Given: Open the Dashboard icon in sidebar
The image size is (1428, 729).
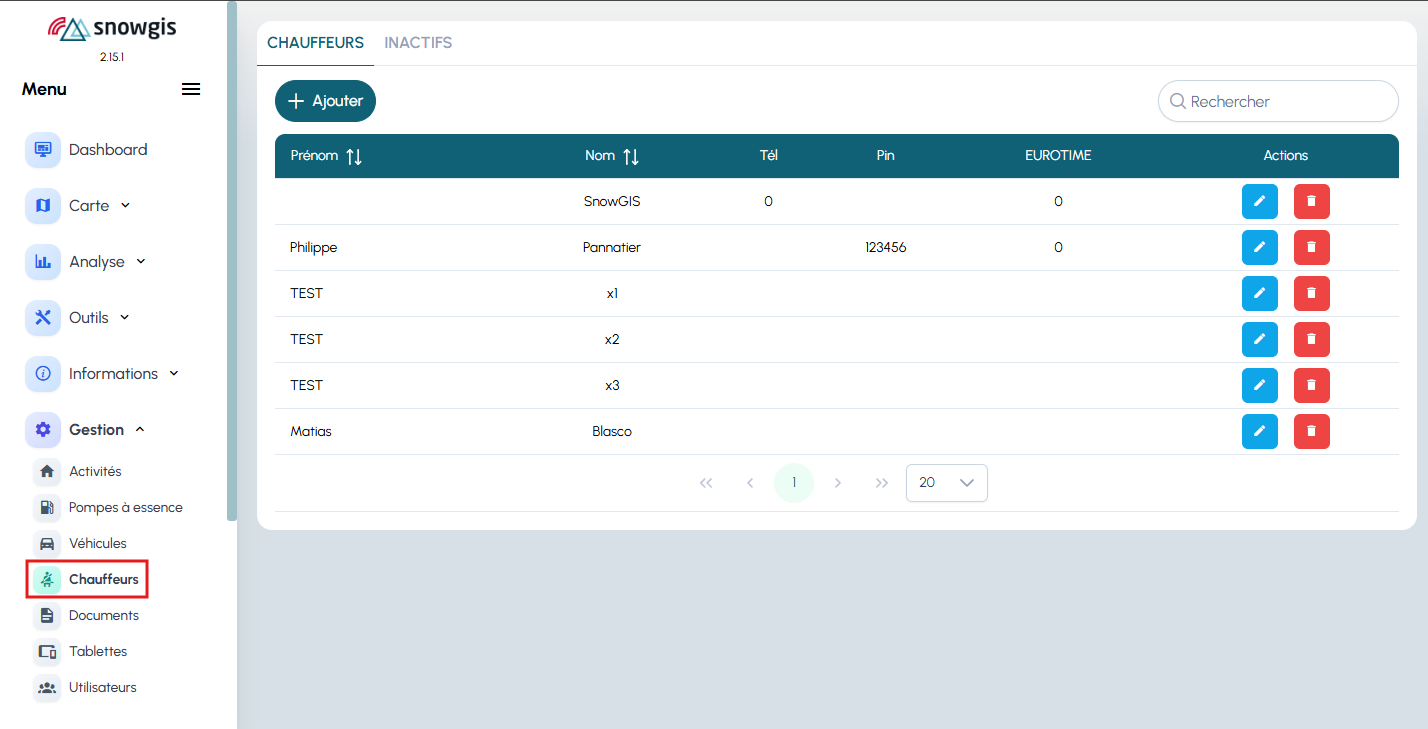Looking at the screenshot, I should tap(43, 150).
